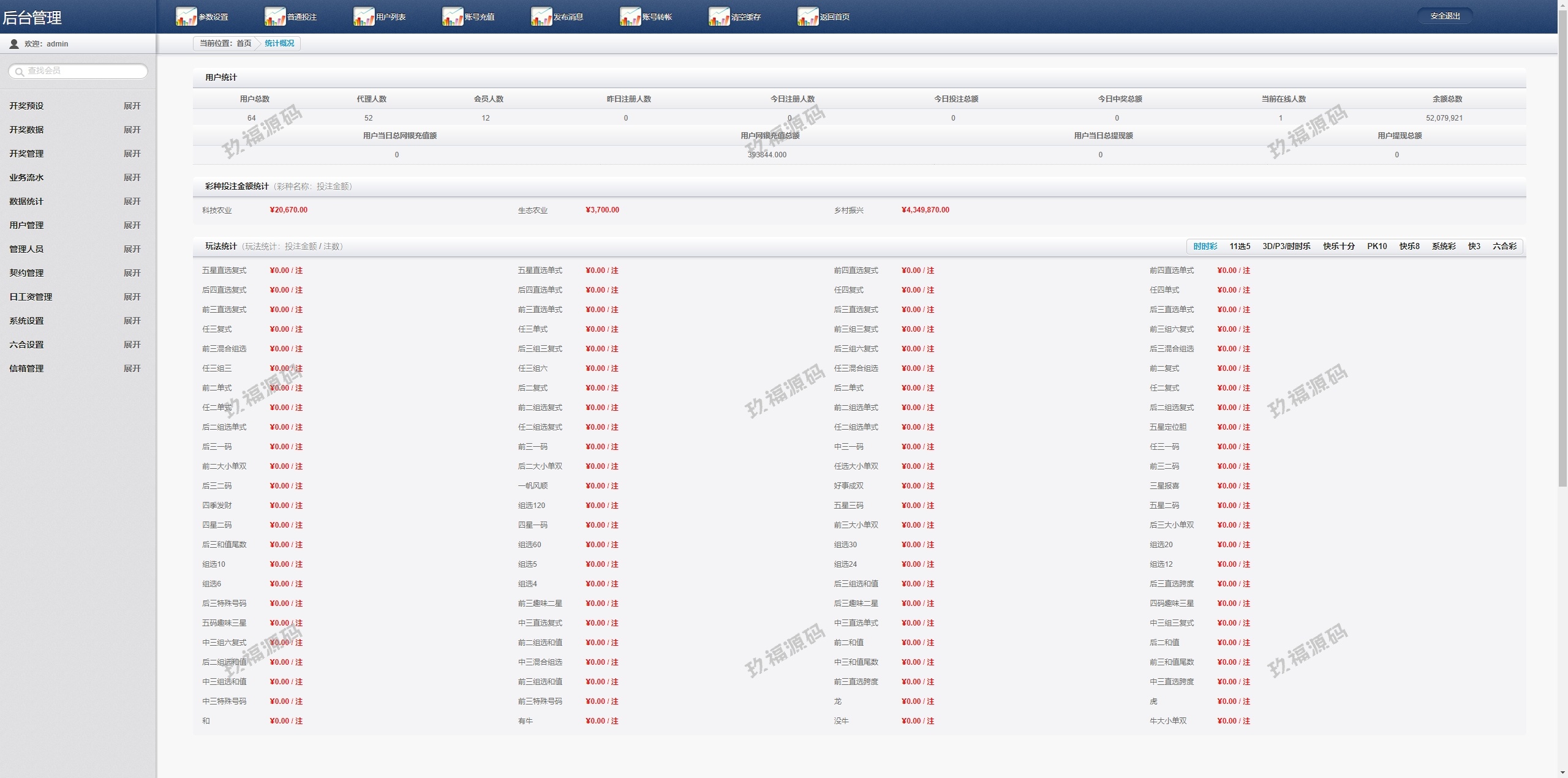Click the 安全退出 logout button
Viewport: 1568px width, 778px height.
1445,16
